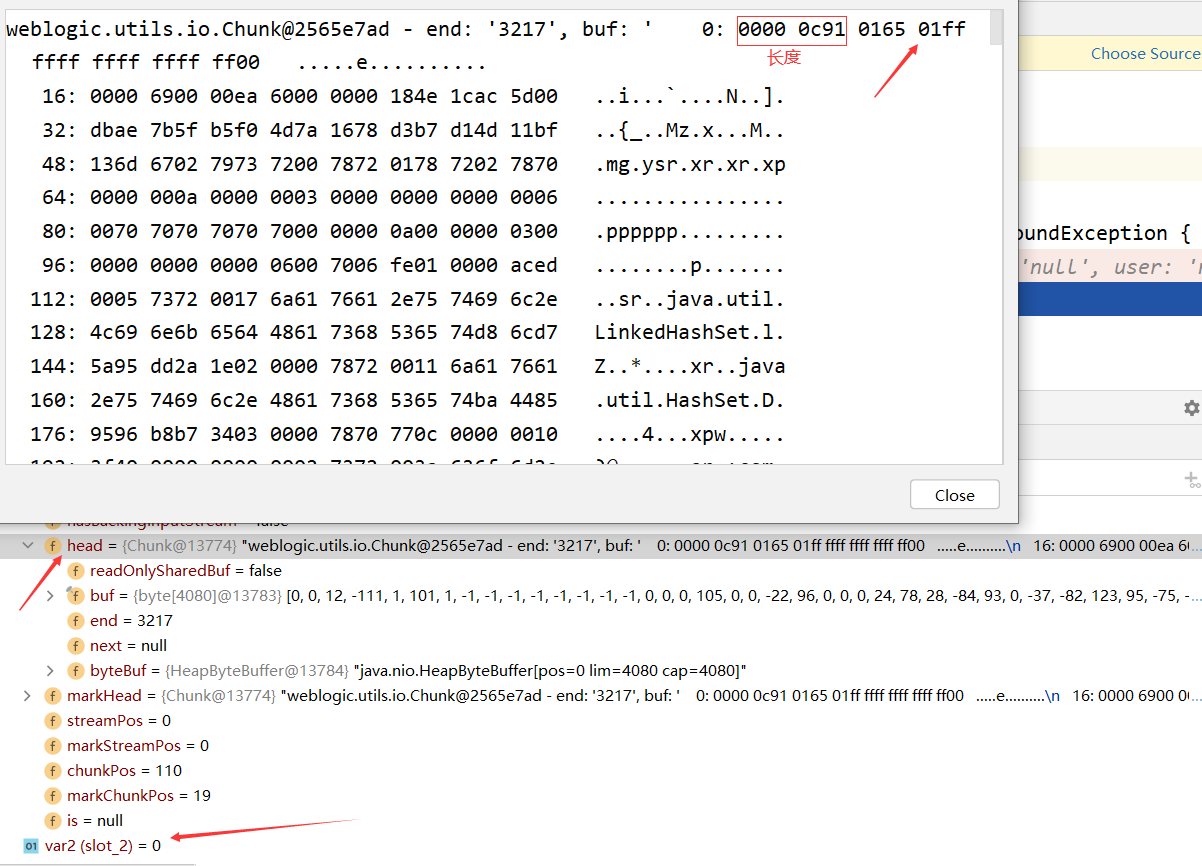Expand the byteBuf HeapByteBuffer node
This screenshot has width=1202, height=866.
click(x=51, y=671)
